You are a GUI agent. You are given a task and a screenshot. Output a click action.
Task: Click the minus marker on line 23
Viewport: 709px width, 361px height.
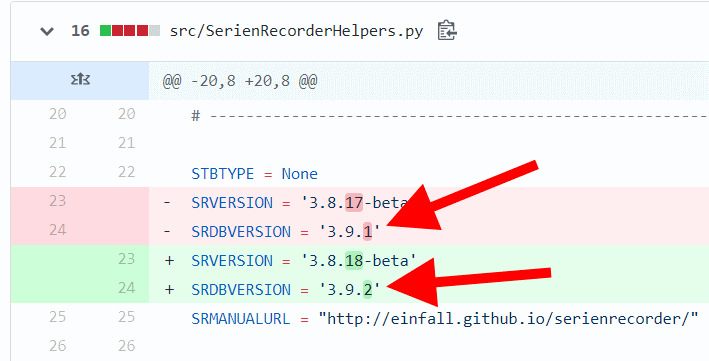[x=167, y=202]
